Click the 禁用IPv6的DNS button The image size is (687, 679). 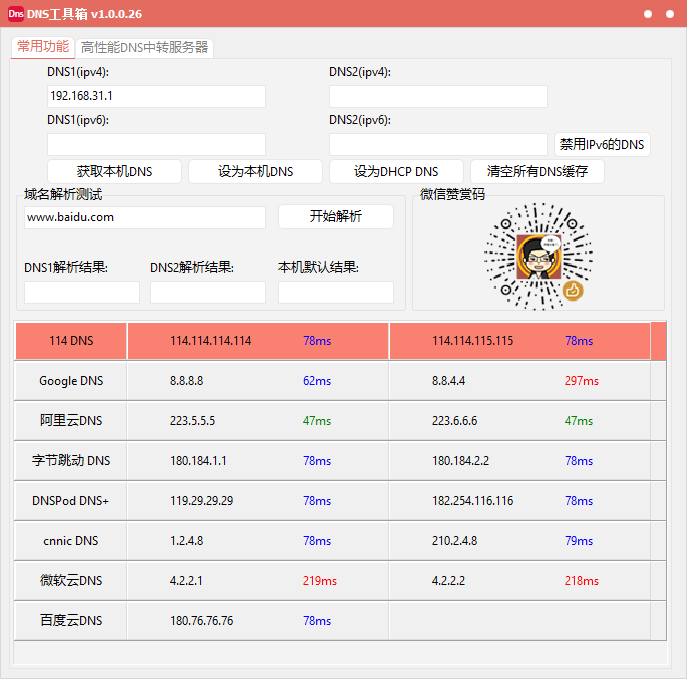coord(602,144)
